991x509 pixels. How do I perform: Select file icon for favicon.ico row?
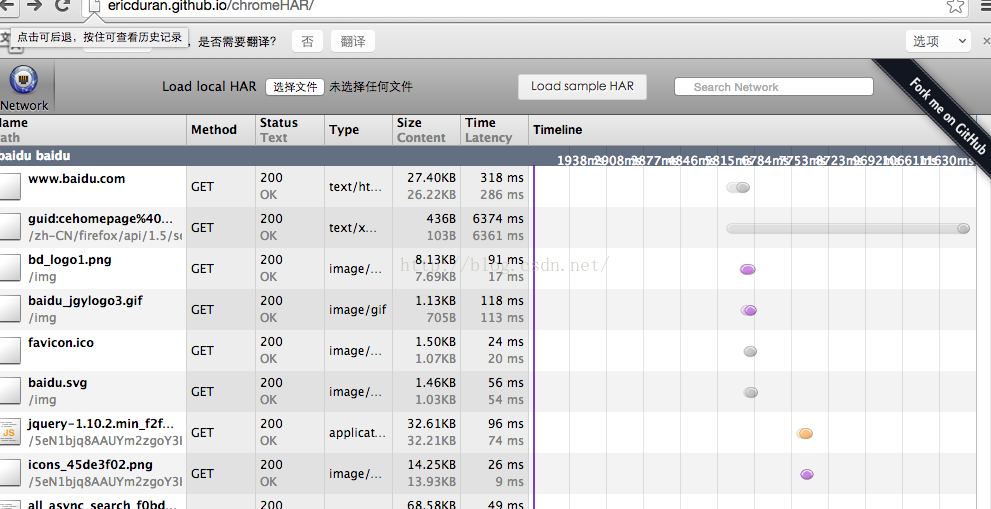pos(9,350)
